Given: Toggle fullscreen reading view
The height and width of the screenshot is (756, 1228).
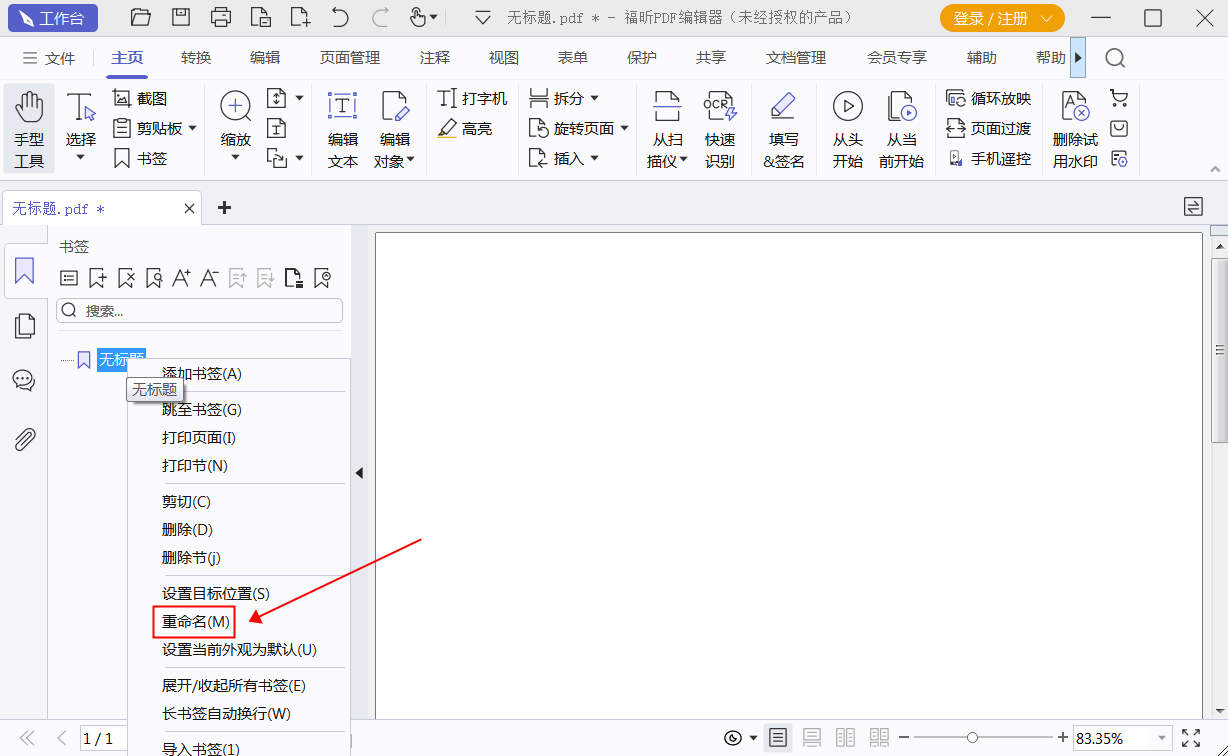Looking at the screenshot, I should tap(1193, 738).
